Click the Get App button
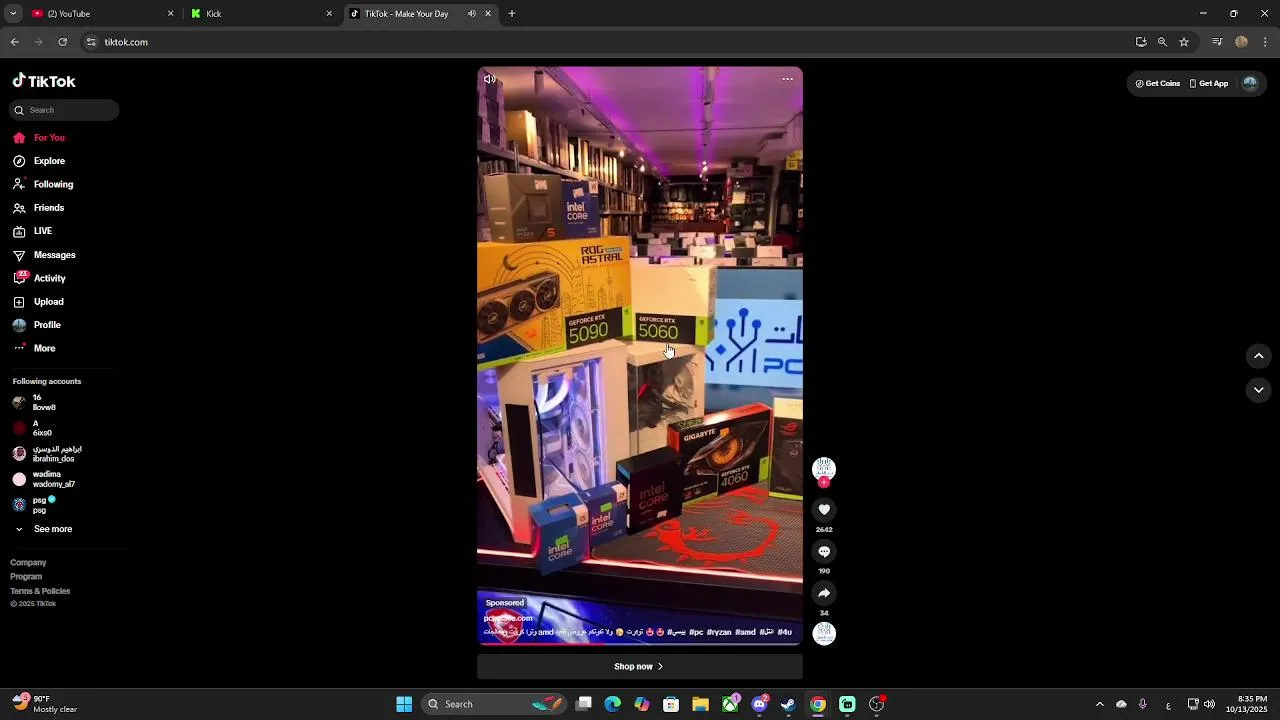This screenshot has height=720, width=1280. point(1208,84)
